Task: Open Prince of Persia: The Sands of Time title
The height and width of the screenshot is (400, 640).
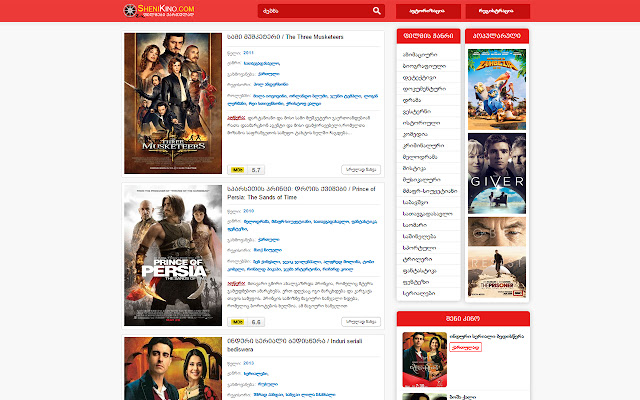Action: 301,193
